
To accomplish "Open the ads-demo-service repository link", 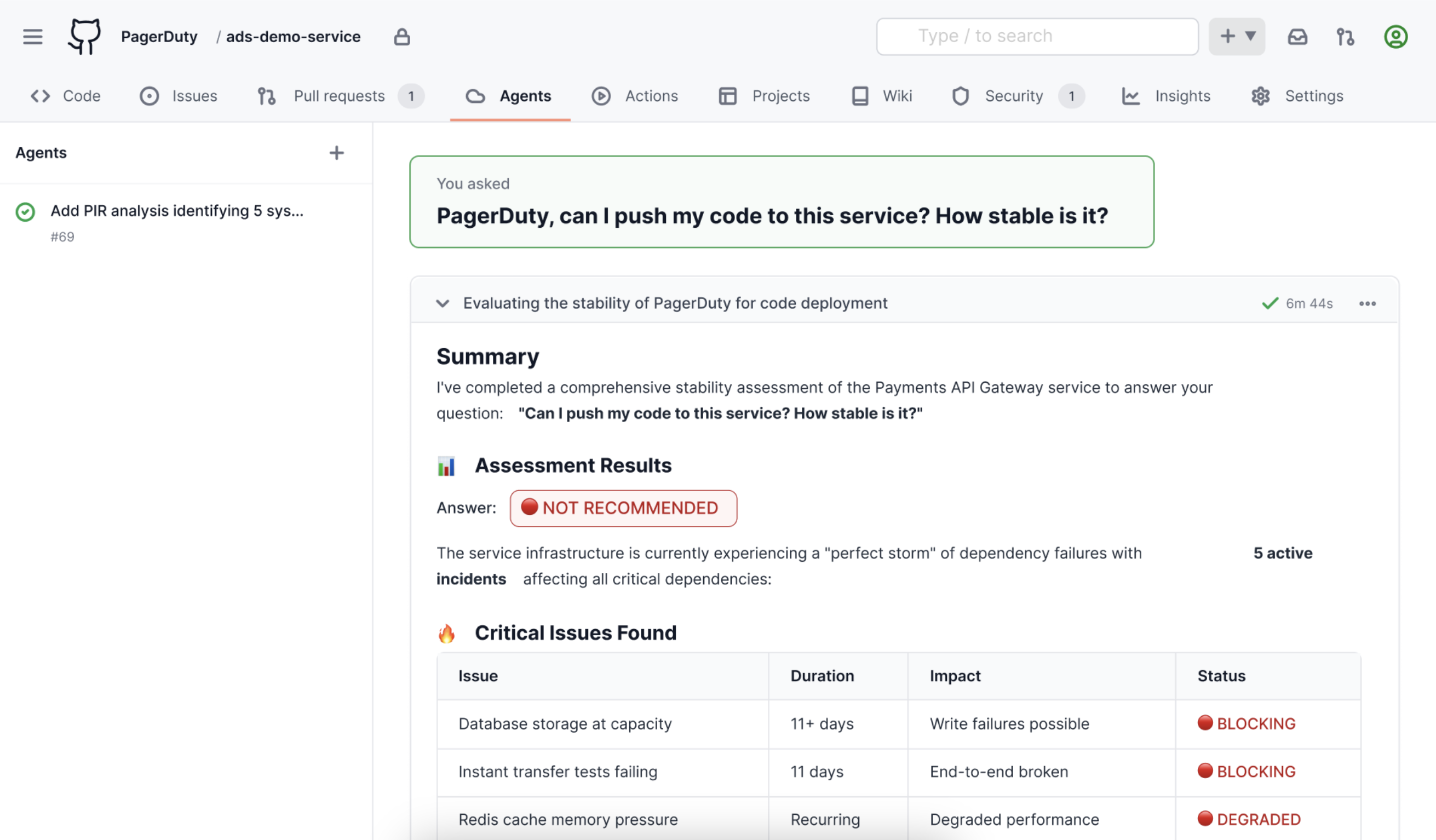I will (294, 37).
